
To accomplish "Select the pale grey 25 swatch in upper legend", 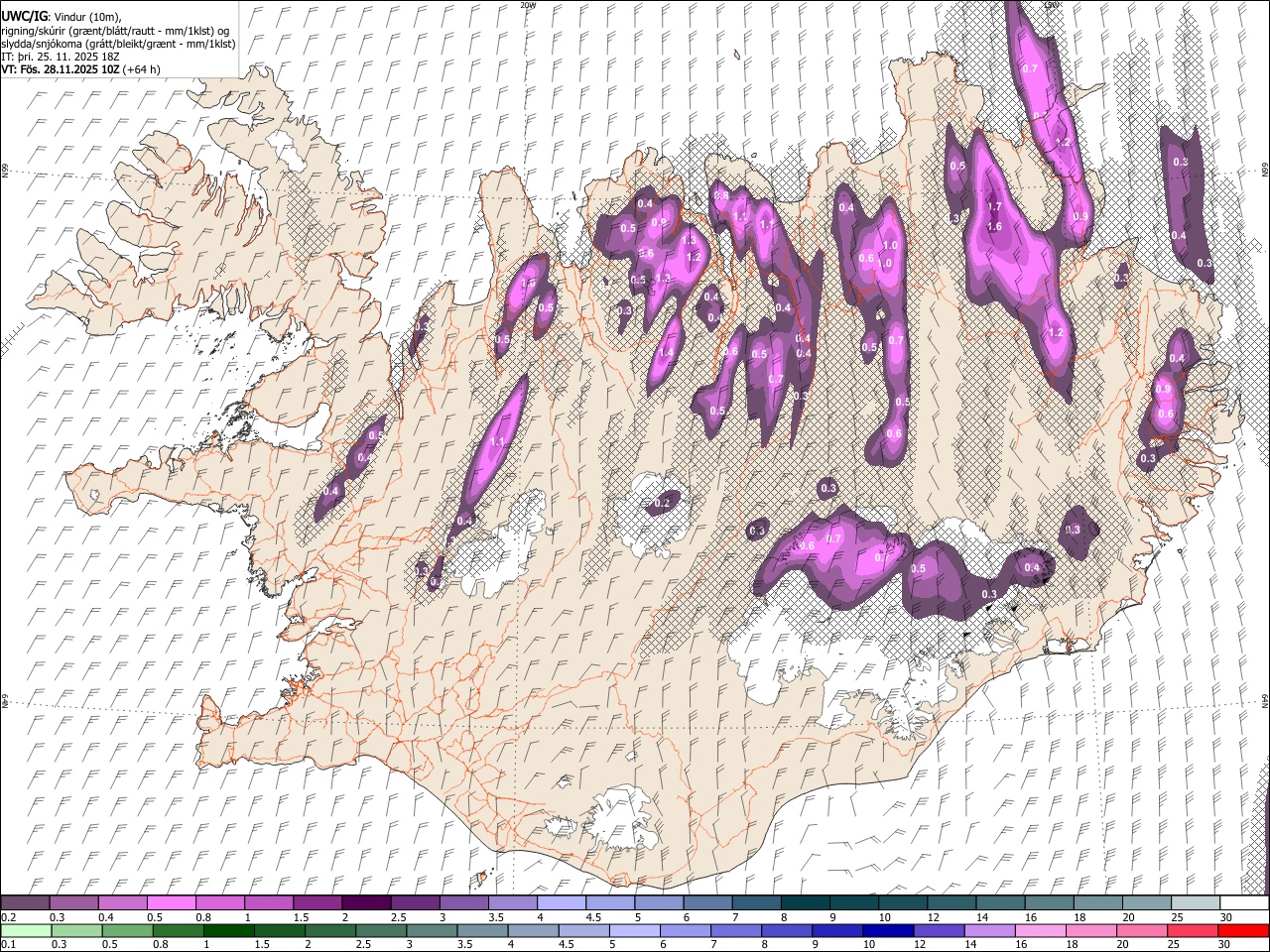I will coord(1196,902).
